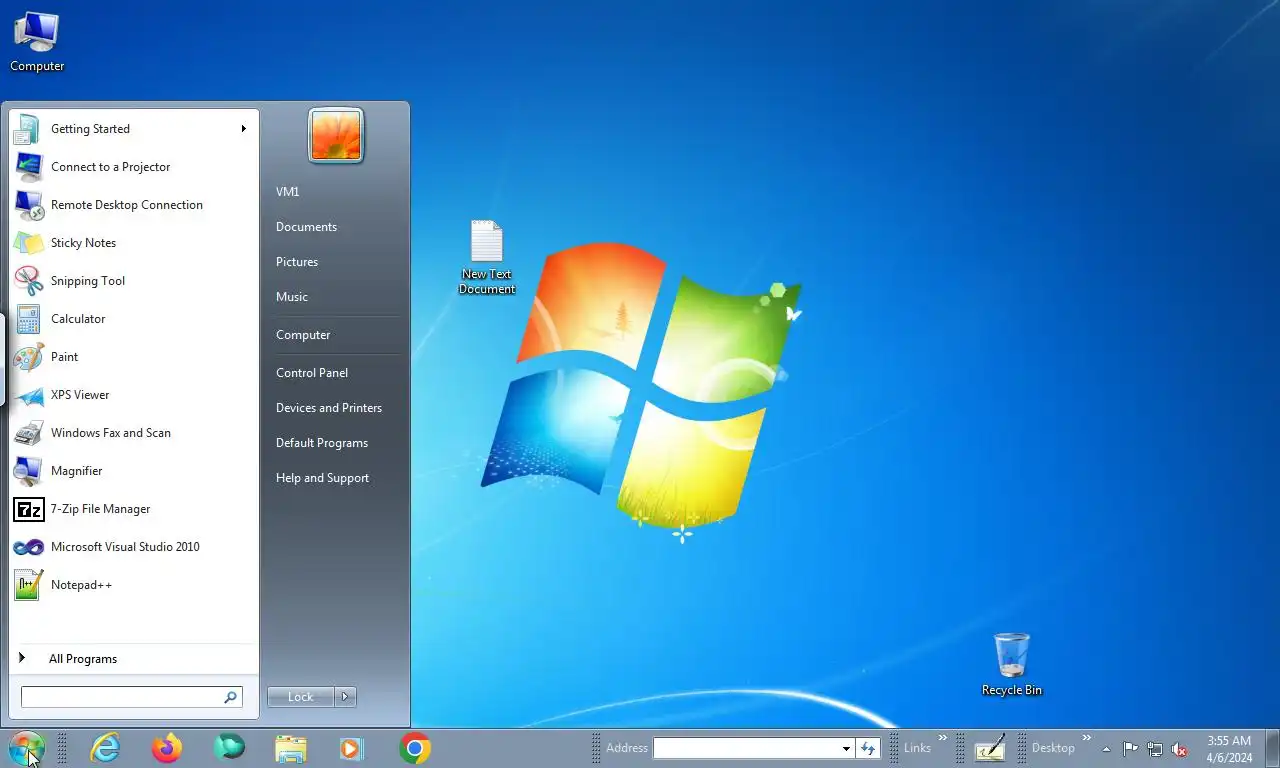This screenshot has width=1280, height=768.
Task: Click the Getting Started icon
Action: click(x=28, y=129)
